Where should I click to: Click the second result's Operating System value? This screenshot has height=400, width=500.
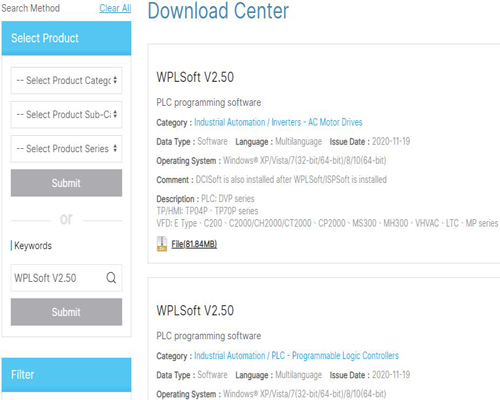(305, 394)
